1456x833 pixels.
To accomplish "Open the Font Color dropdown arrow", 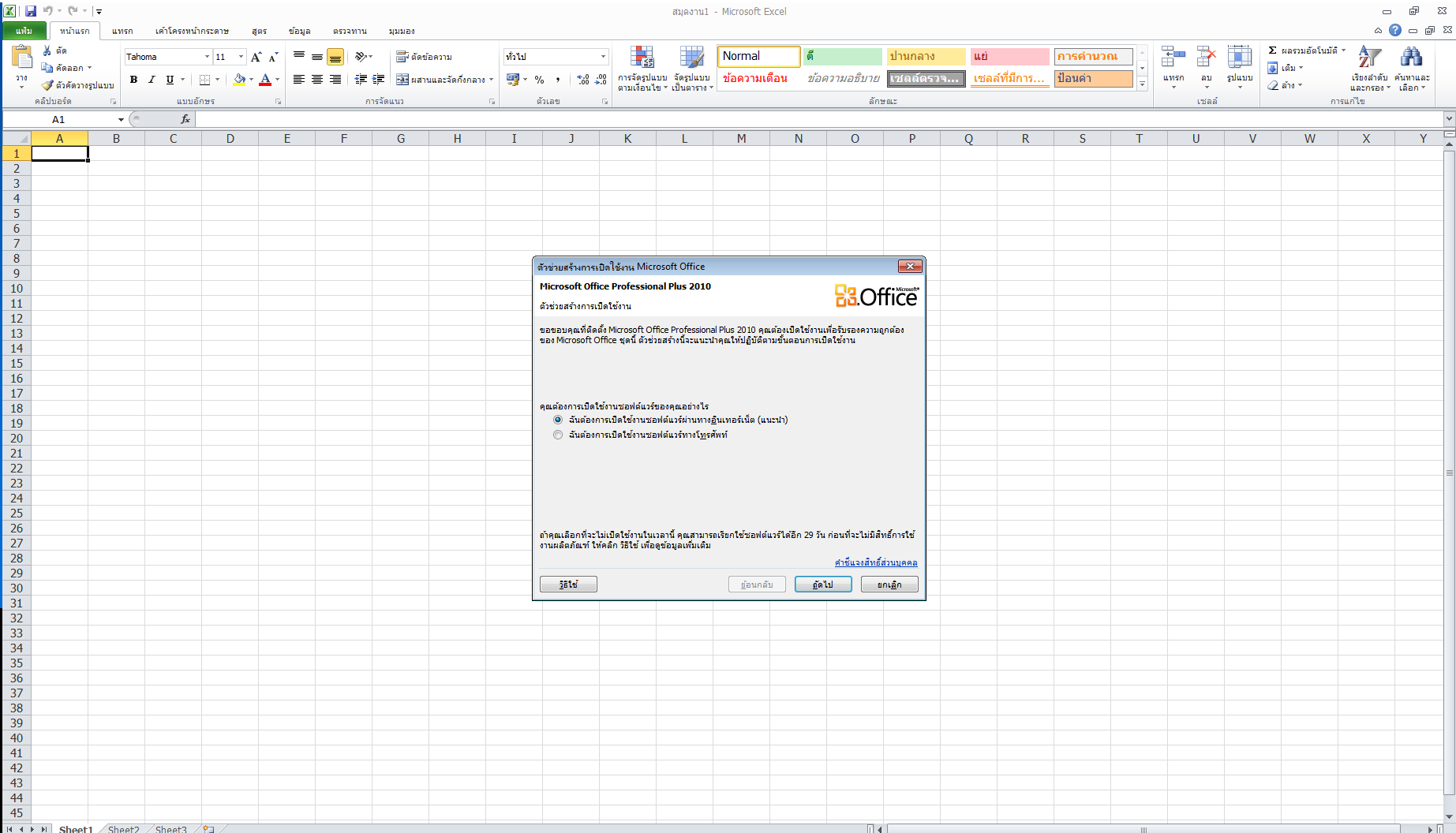I will pos(278,80).
